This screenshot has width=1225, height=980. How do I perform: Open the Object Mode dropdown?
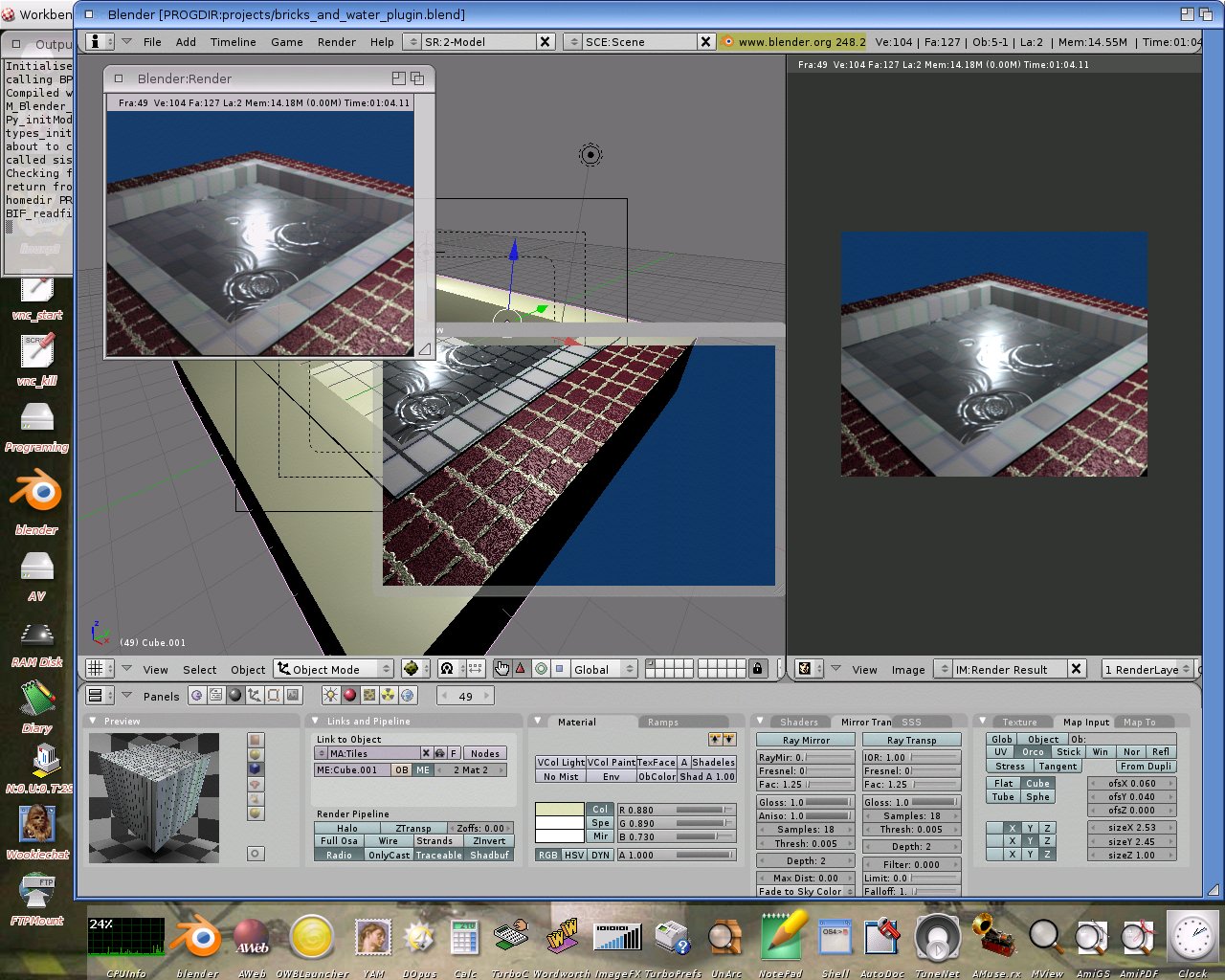click(334, 669)
